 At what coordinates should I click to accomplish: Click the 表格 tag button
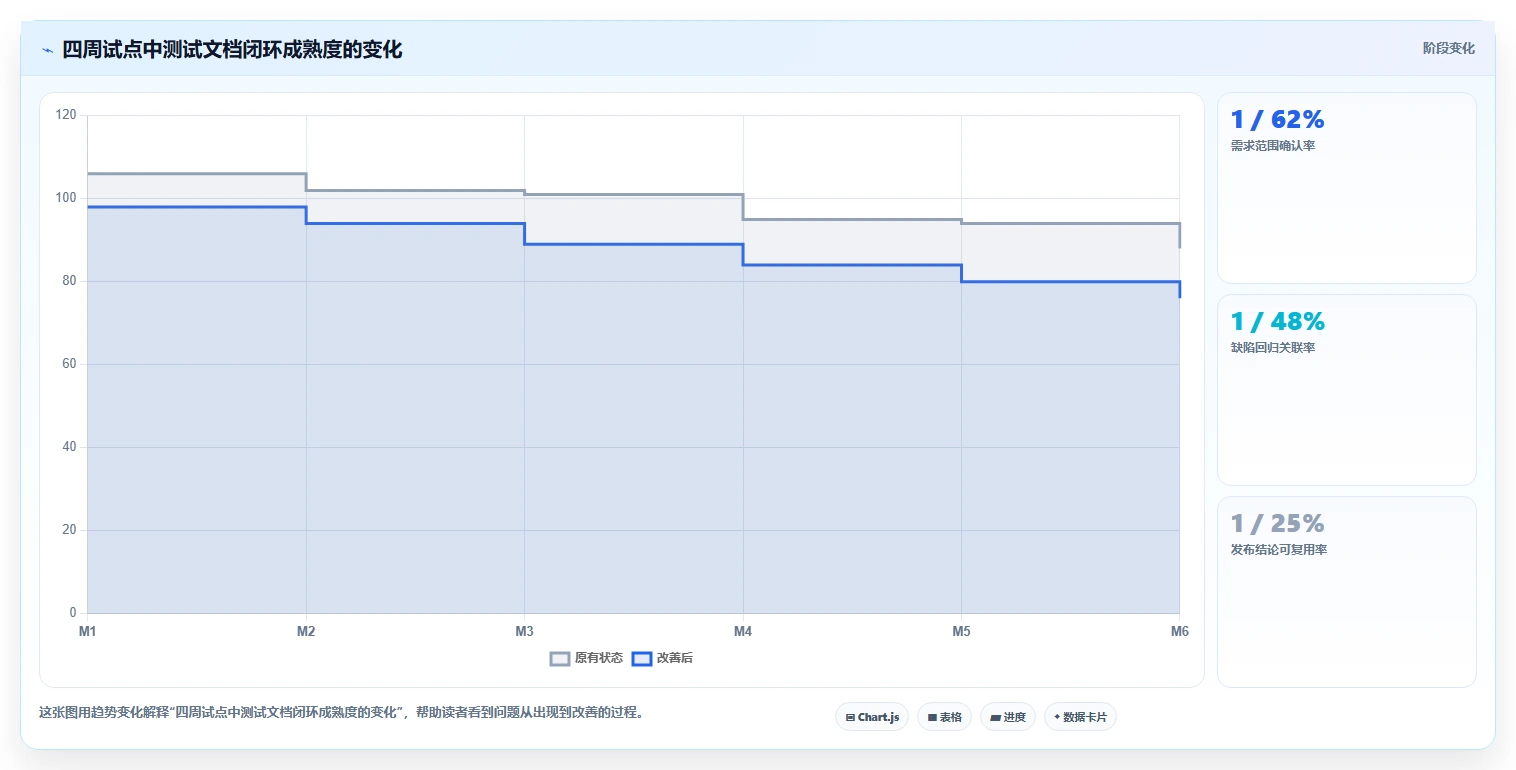[944, 717]
